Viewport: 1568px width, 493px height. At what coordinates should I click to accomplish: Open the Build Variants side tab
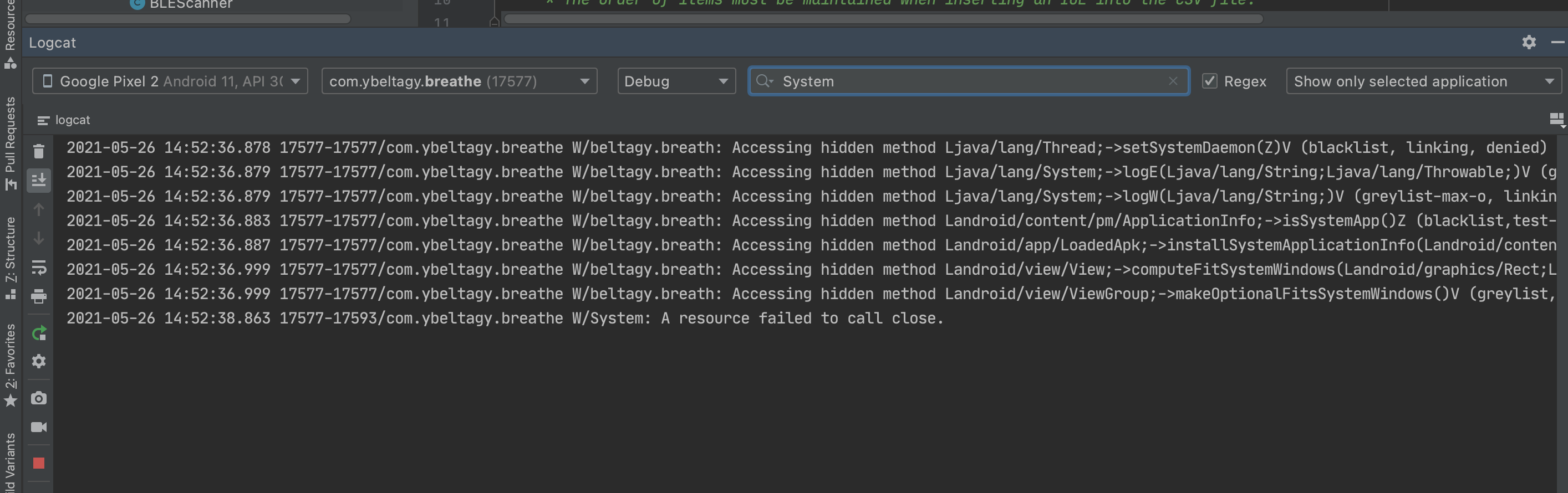tap(11, 462)
